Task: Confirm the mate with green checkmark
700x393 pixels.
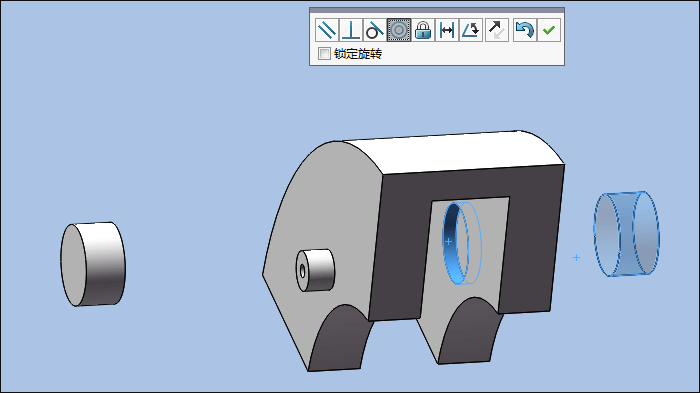Action: click(x=549, y=30)
